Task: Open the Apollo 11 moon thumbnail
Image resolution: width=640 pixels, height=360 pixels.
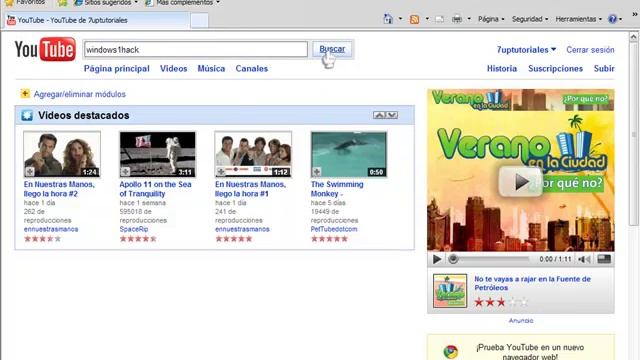Action: tap(158, 154)
